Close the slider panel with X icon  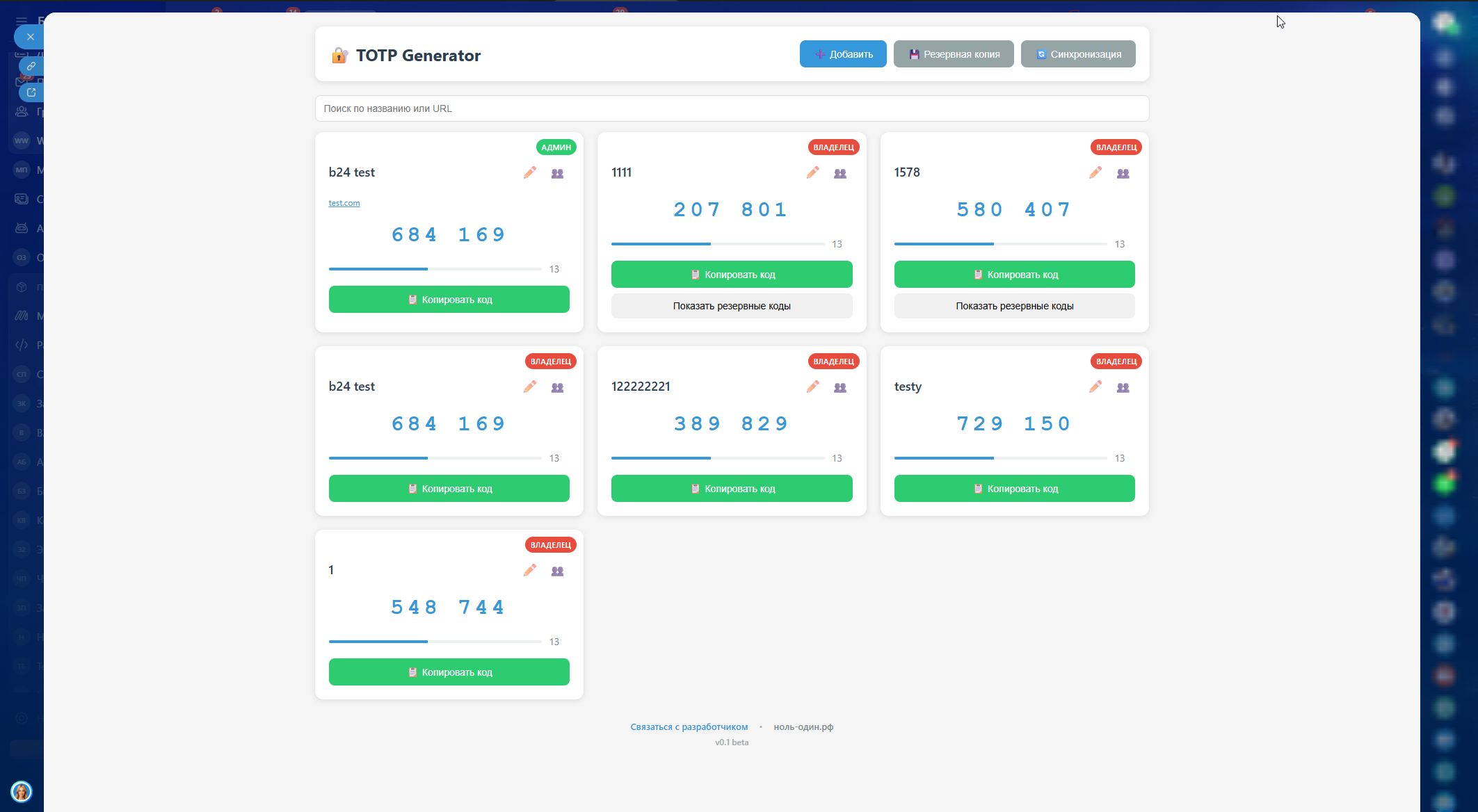(30, 37)
